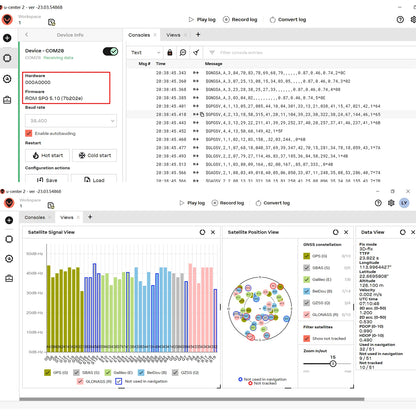This screenshot has width=416, height=416.
Task: Open the Text console type dropdown
Action: pos(145,52)
